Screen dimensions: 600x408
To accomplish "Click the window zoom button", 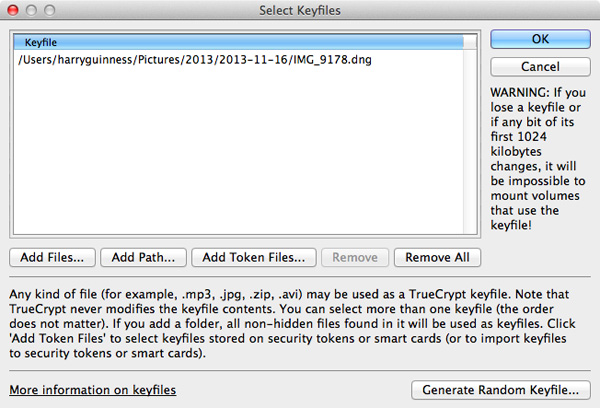I will click(x=50, y=10).
